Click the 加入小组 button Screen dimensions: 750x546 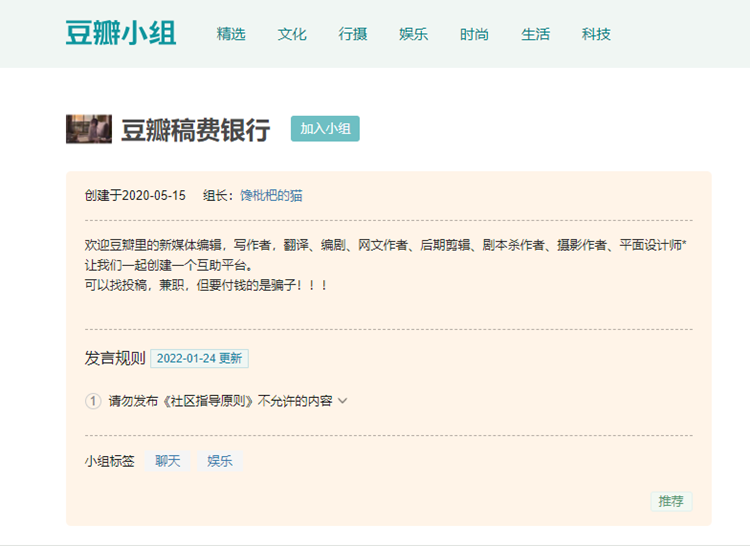325,129
